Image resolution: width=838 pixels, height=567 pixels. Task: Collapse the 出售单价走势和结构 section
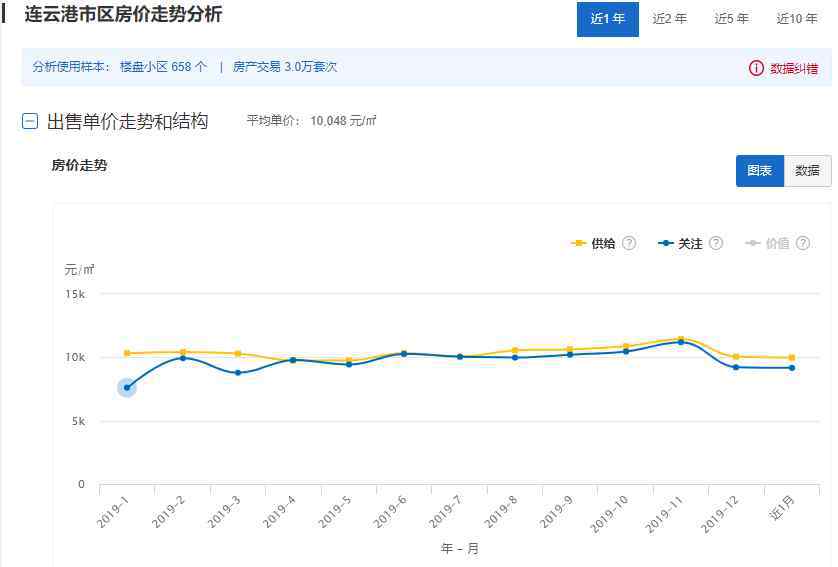pos(30,121)
